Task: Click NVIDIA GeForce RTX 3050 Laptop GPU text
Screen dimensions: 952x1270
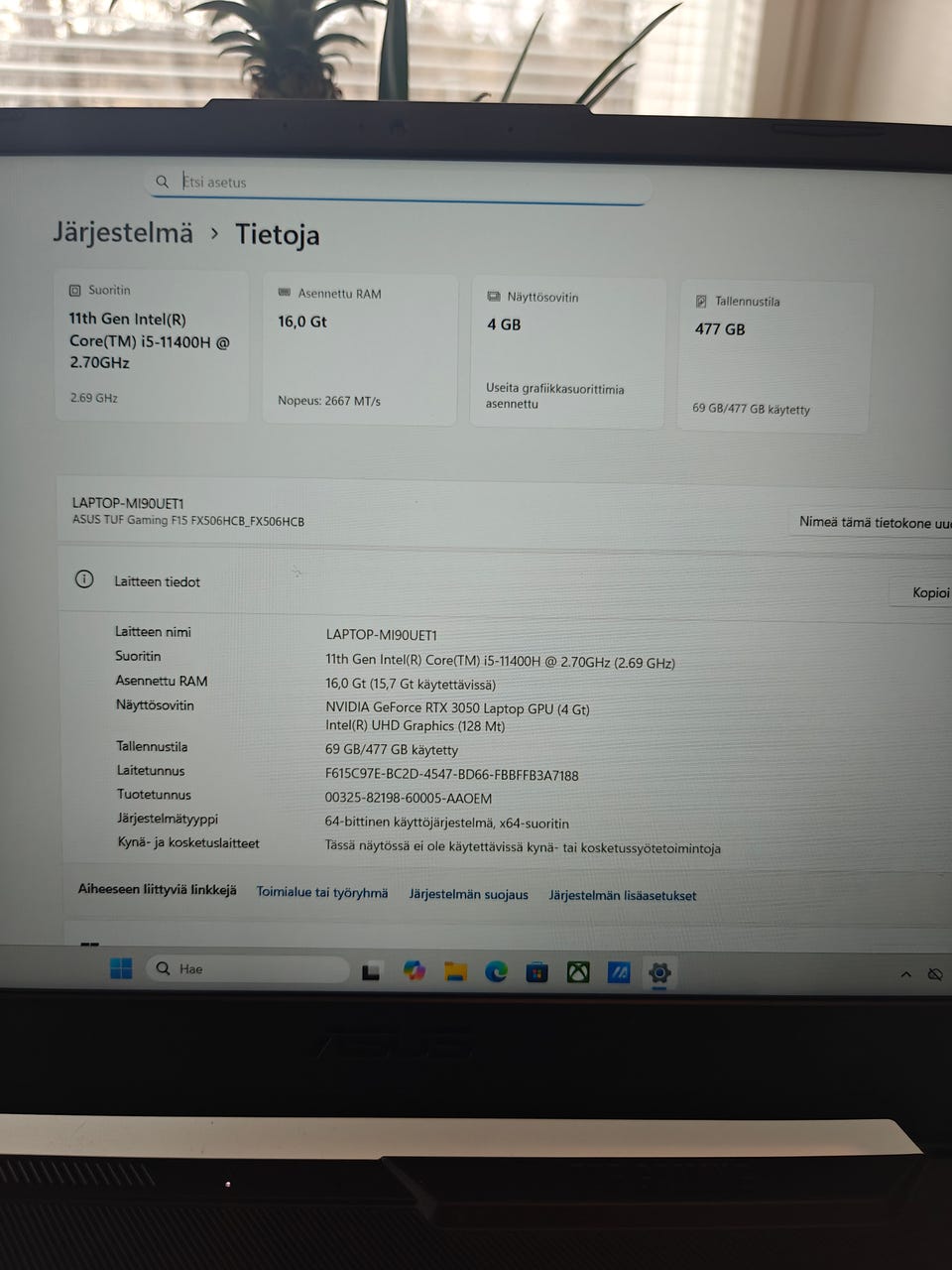Action: tap(457, 708)
